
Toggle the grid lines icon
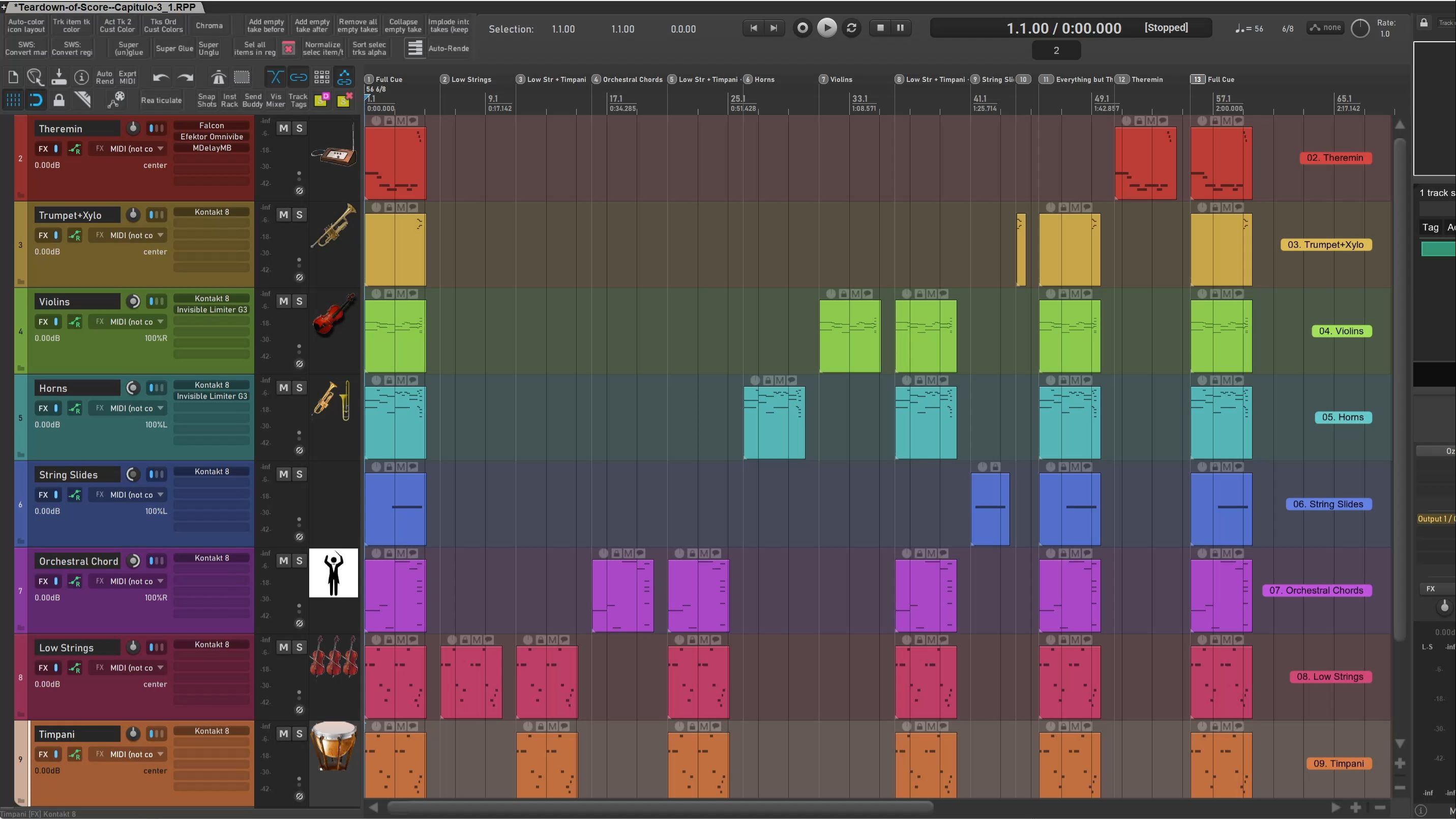[x=13, y=101]
